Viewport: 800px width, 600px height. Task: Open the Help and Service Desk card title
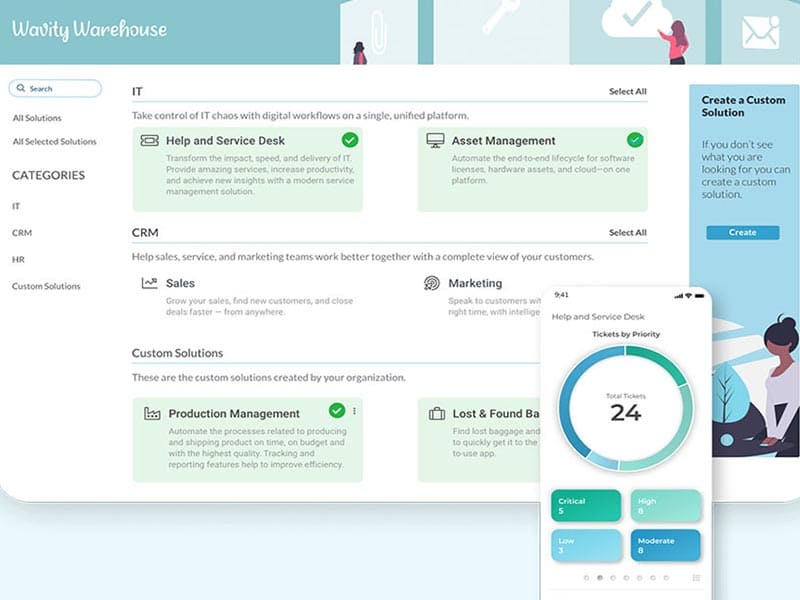pos(225,140)
